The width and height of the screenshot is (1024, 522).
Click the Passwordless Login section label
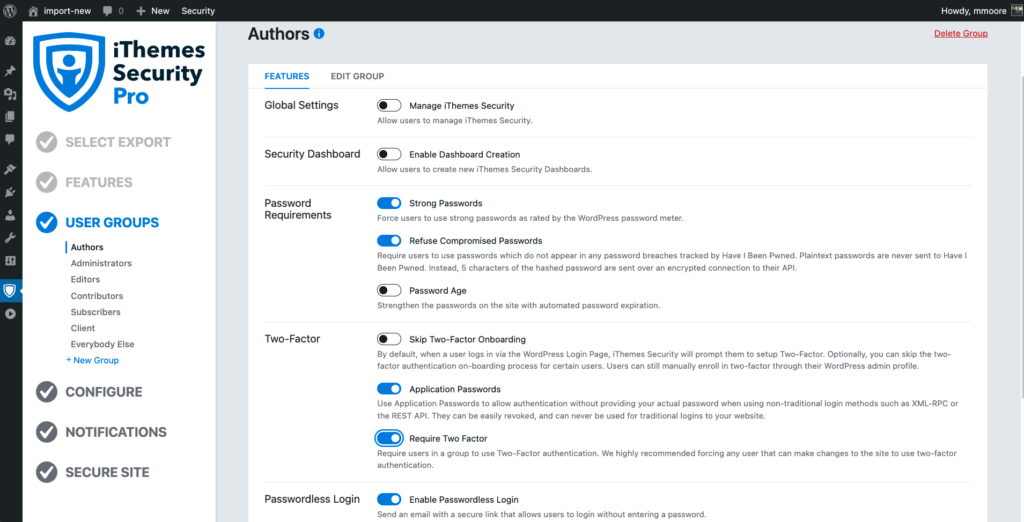pyautogui.click(x=312, y=499)
